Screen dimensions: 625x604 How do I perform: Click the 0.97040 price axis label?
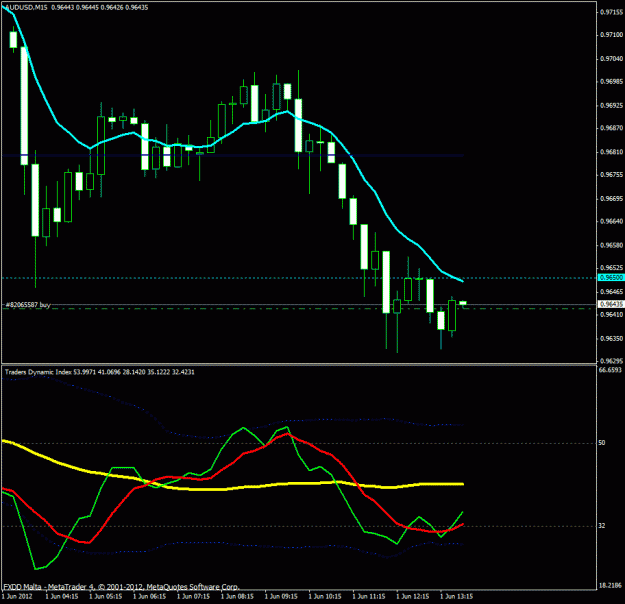(611, 59)
